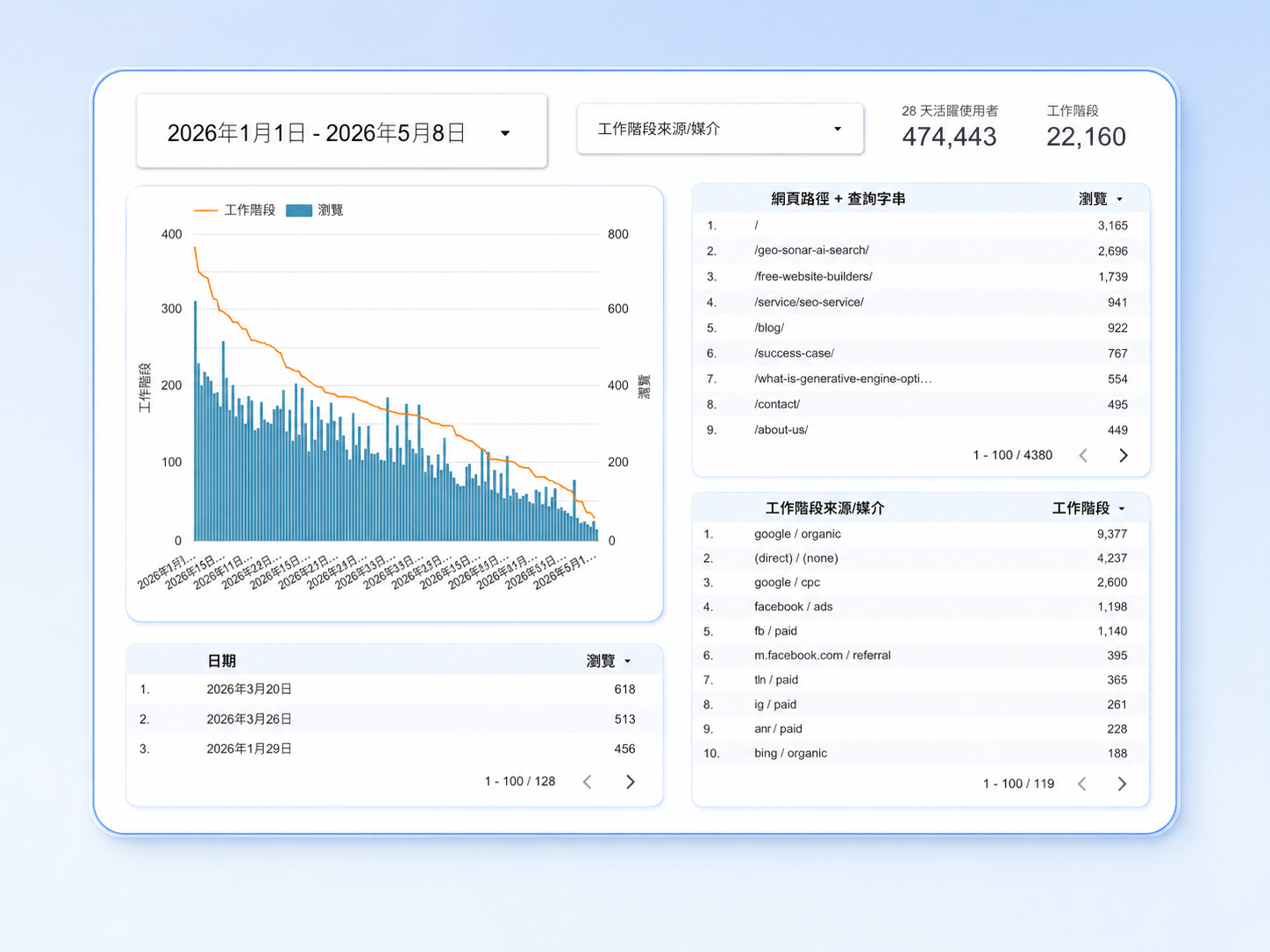Image resolution: width=1270 pixels, height=952 pixels.
Task: Click the /geo-sonar-ai-search/ row
Action: [921, 251]
